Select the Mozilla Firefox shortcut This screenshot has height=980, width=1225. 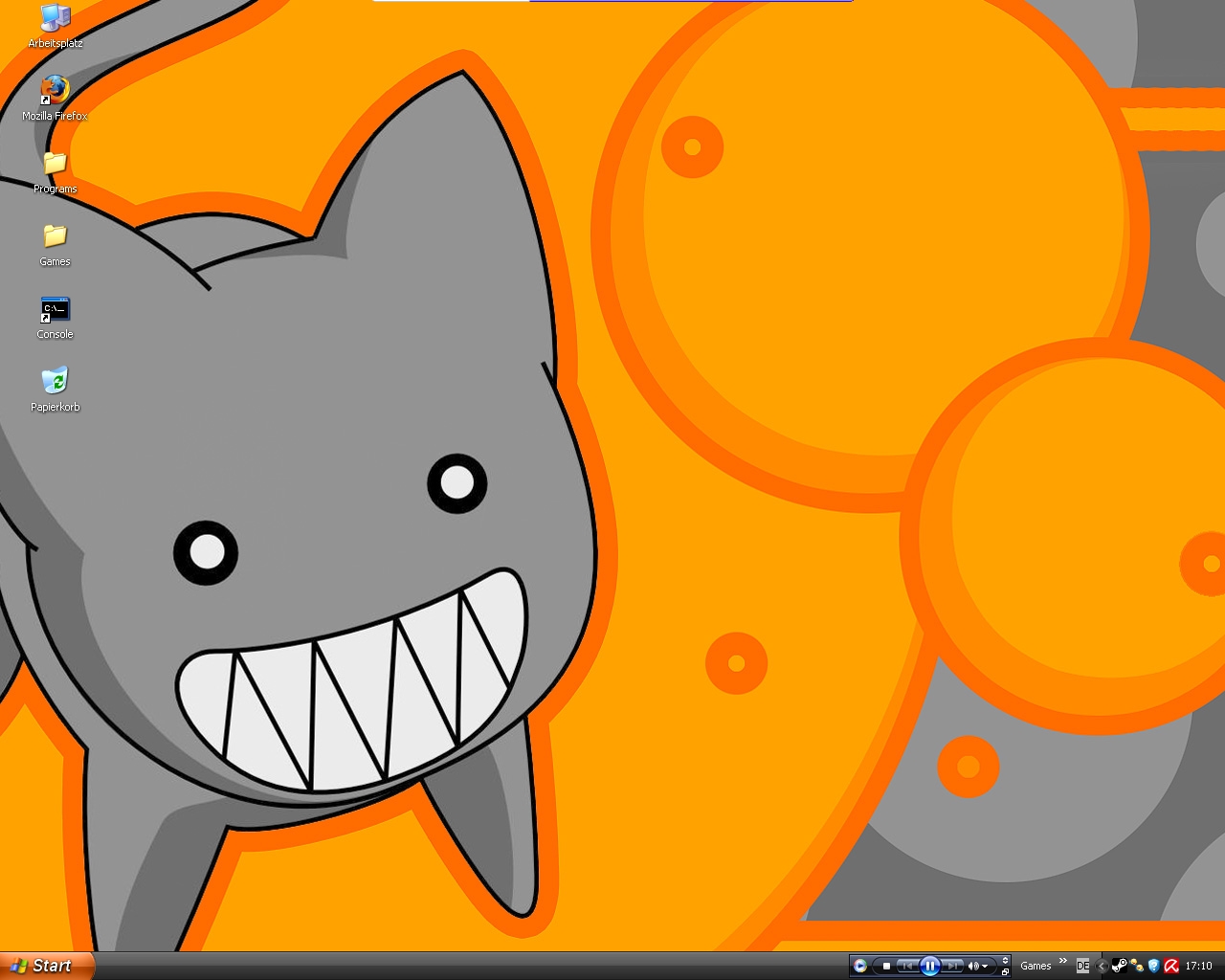tap(55, 92)
